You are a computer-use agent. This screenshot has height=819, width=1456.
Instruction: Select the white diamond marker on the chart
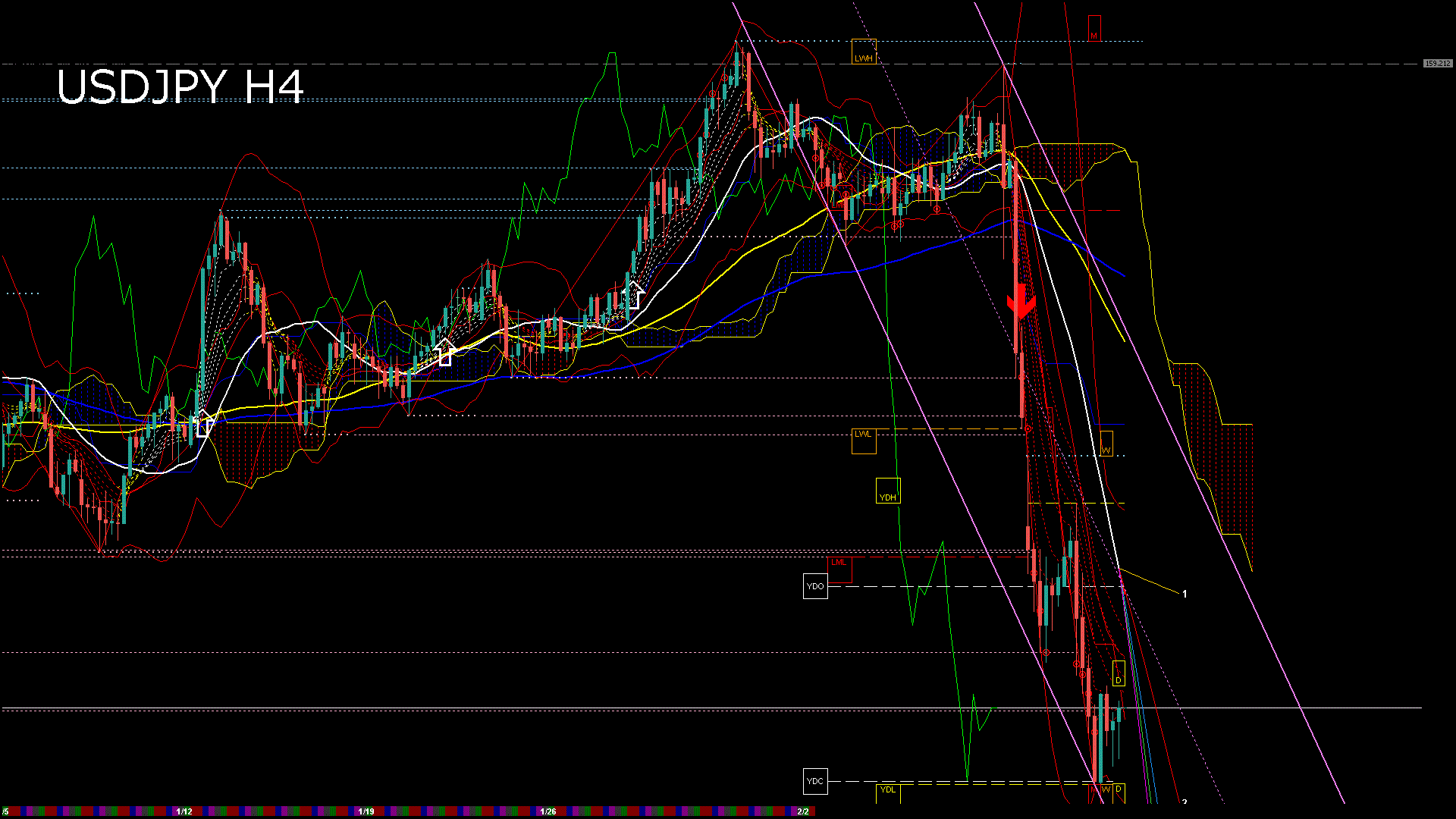[x=202, y=425]
